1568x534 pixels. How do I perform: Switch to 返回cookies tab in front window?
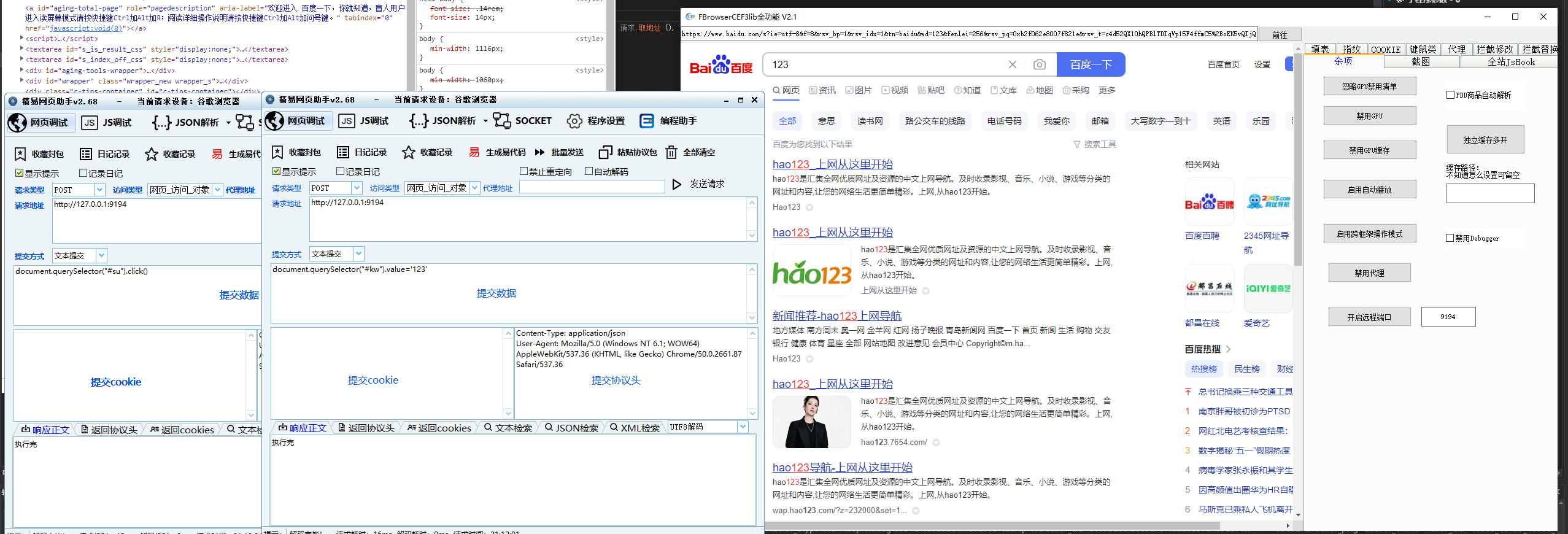pos(439,428)
